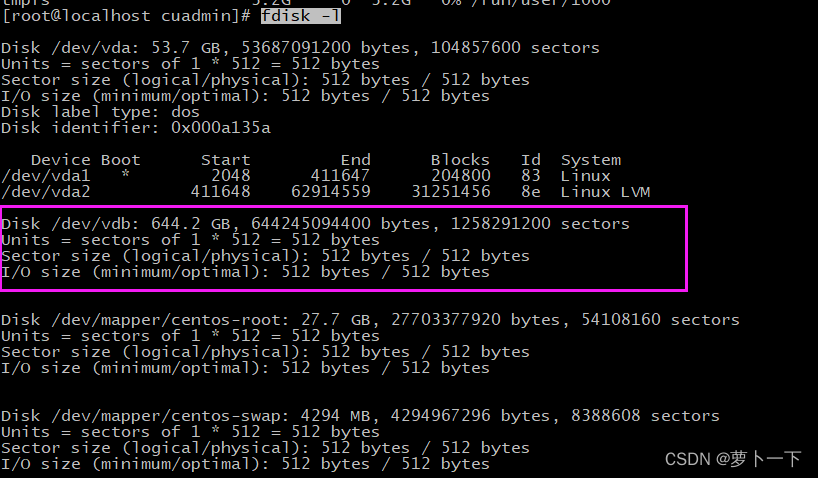The image size is (818, 478).
Task: Select the "/dev/vda2" partition name
Action: coord(46,192)
